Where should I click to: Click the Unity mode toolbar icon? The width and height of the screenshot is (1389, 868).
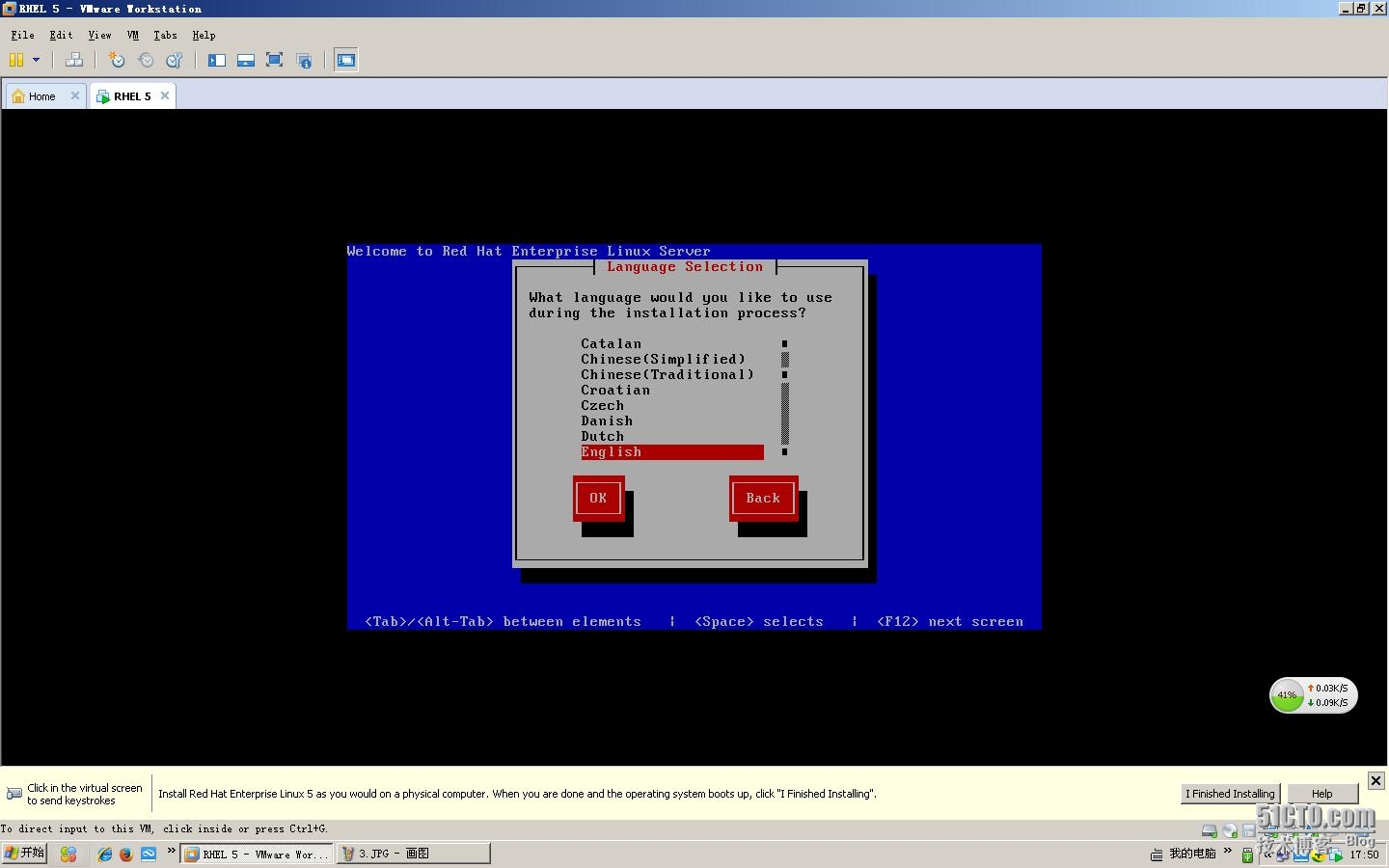coord(304,60)
